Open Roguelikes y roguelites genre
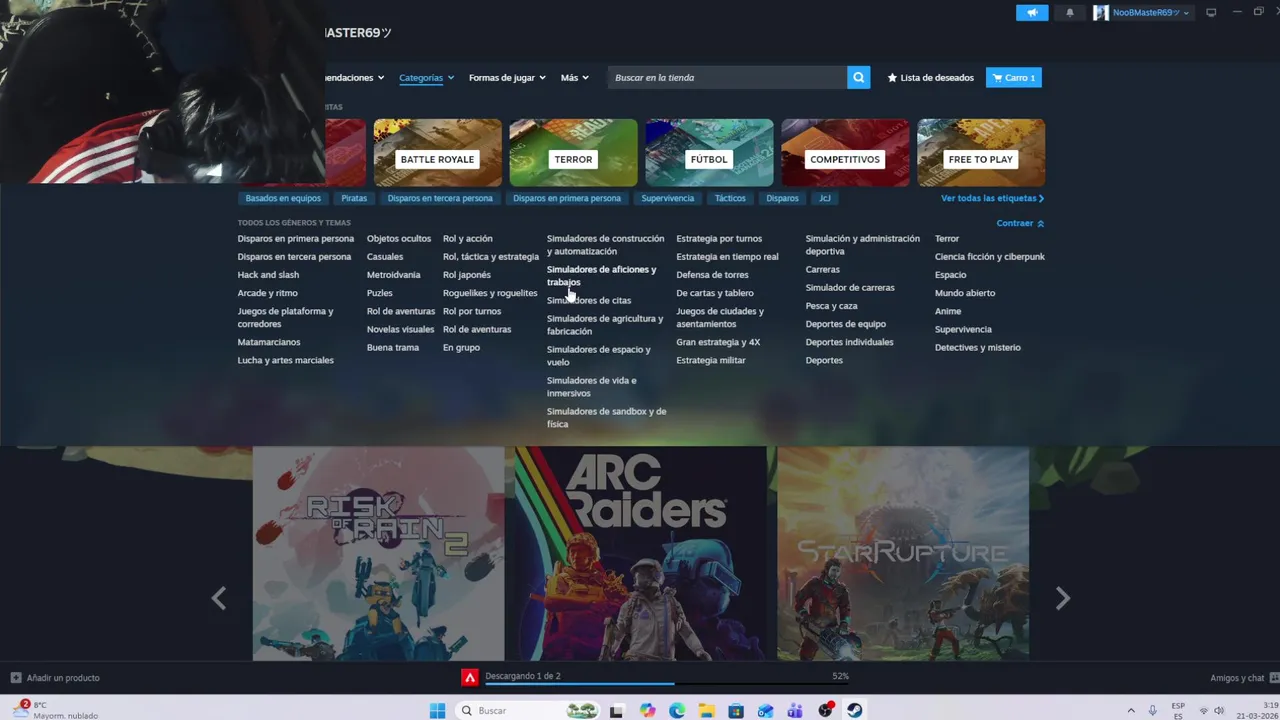 pyautogui.click(x=490, y=293)
